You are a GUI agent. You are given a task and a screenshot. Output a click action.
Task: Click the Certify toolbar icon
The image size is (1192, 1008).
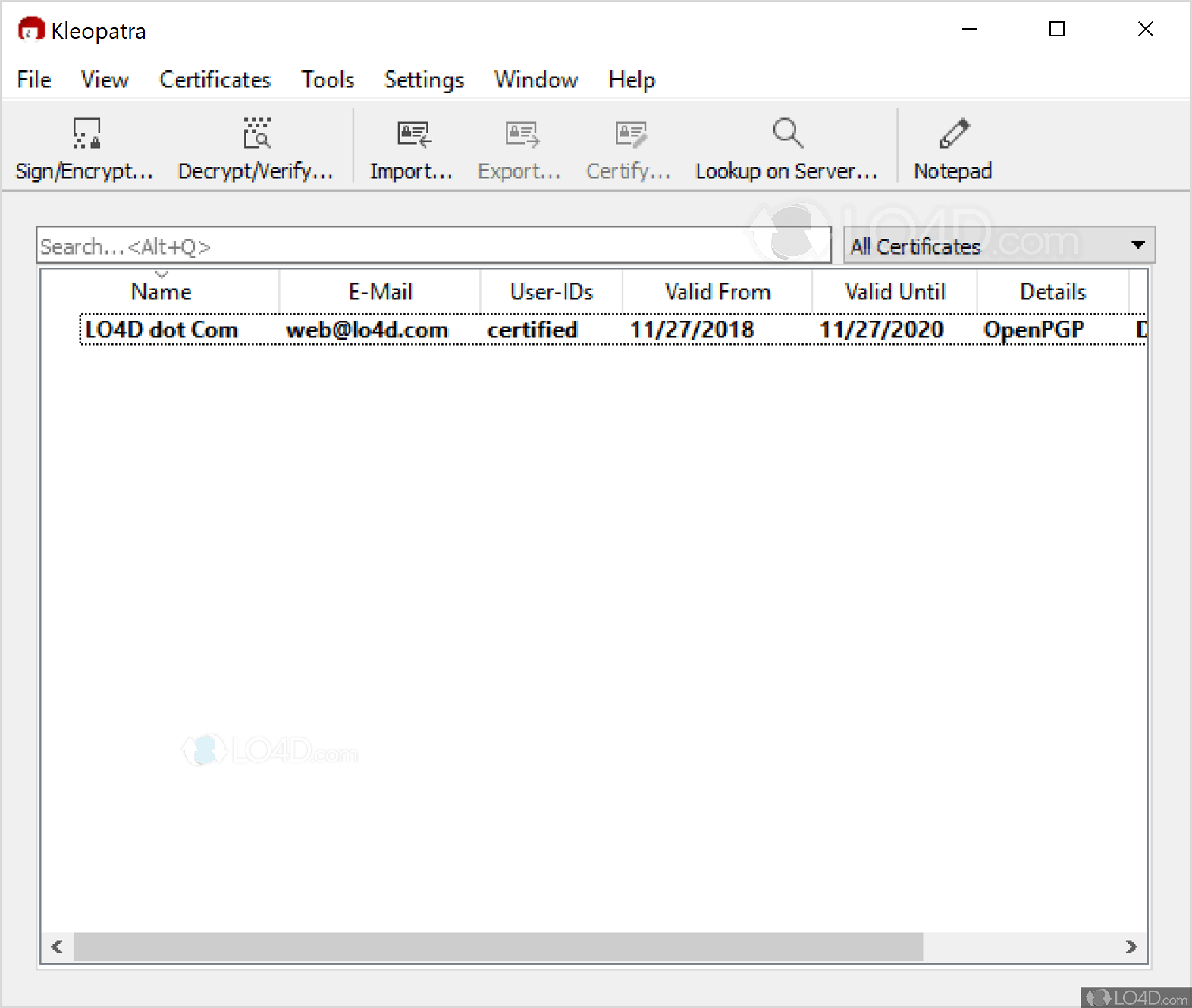630,133
